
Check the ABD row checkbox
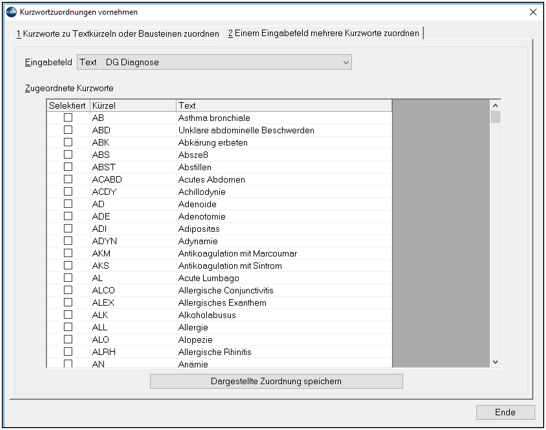(68, 130)
